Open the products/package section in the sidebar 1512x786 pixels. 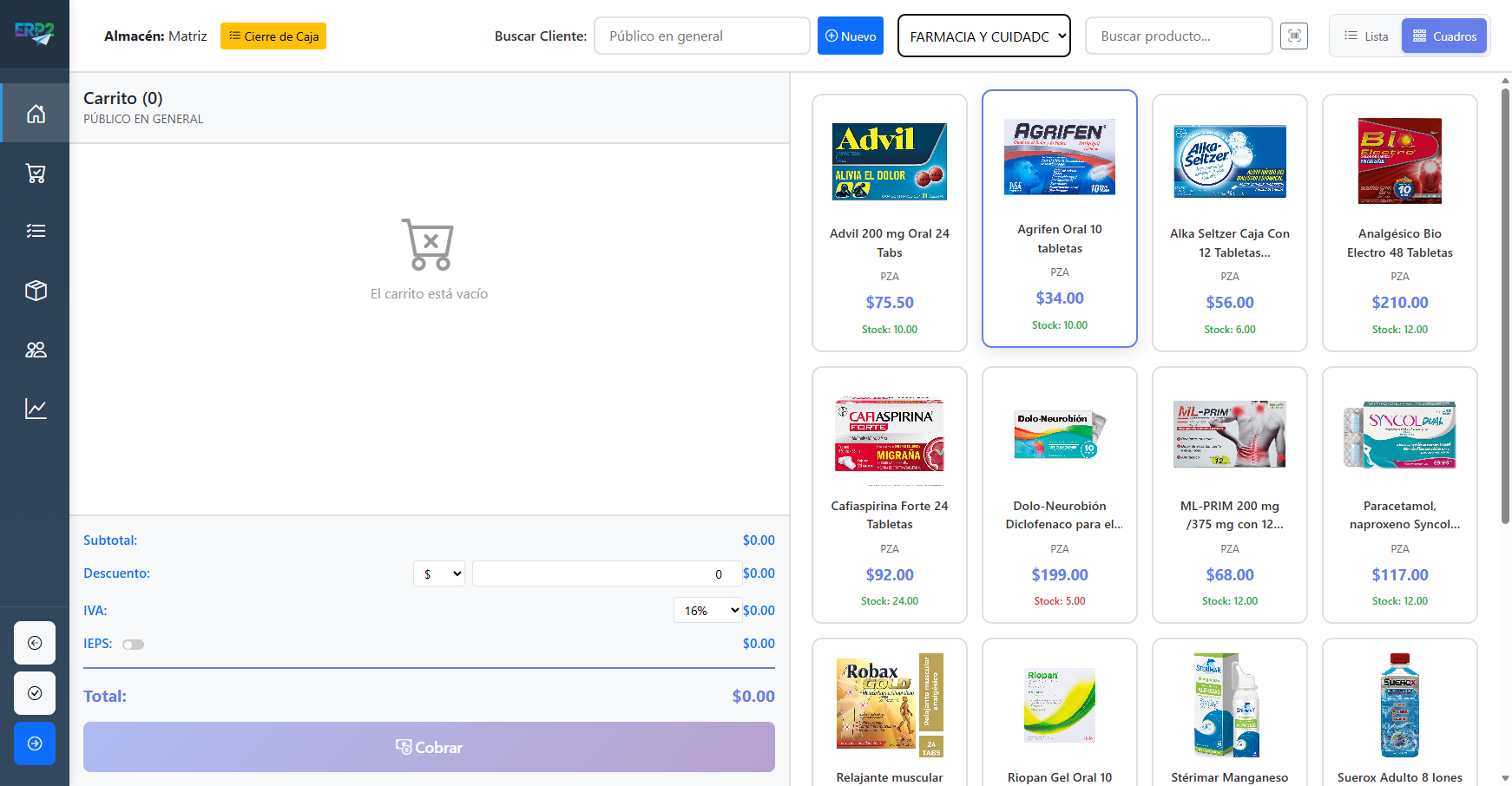coord(35,290)
